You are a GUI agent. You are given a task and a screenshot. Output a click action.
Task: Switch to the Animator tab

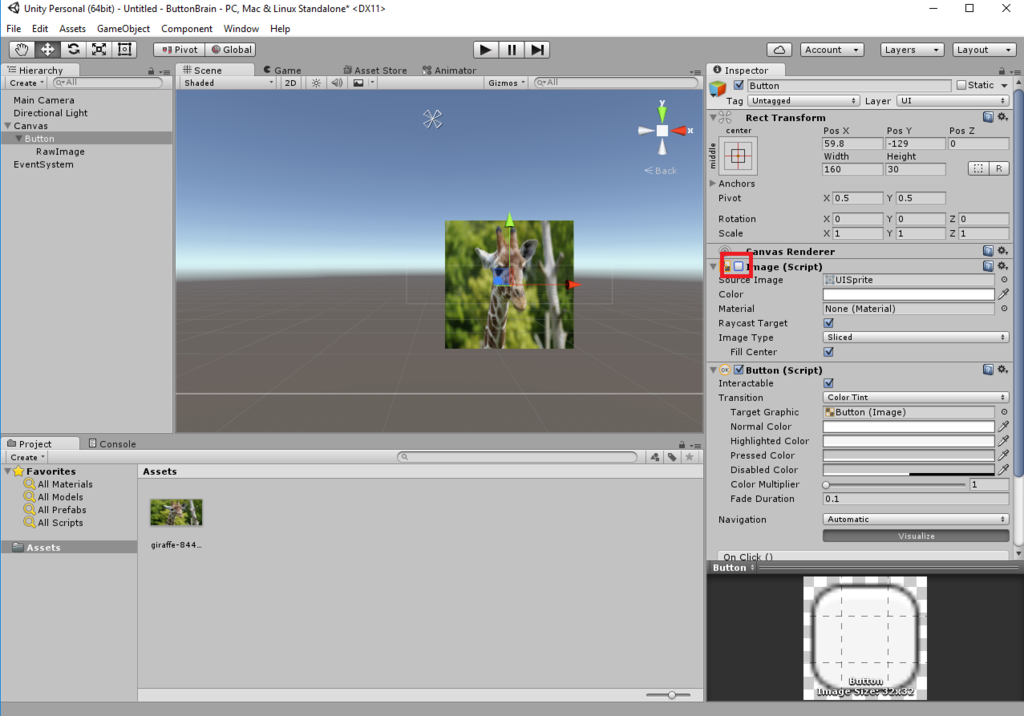coord(449,70)
